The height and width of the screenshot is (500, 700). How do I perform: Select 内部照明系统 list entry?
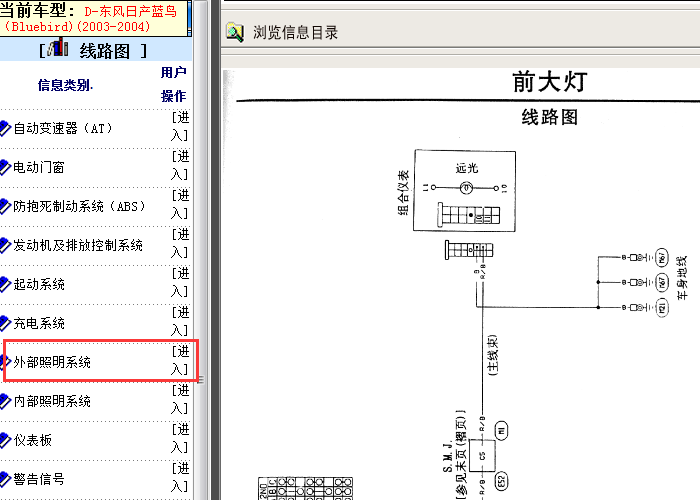tap(52, 401)
